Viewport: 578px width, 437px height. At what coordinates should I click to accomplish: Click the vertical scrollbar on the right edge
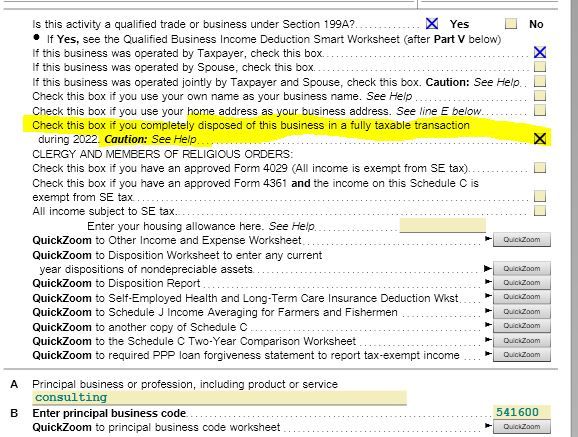(x=574, y=218)
